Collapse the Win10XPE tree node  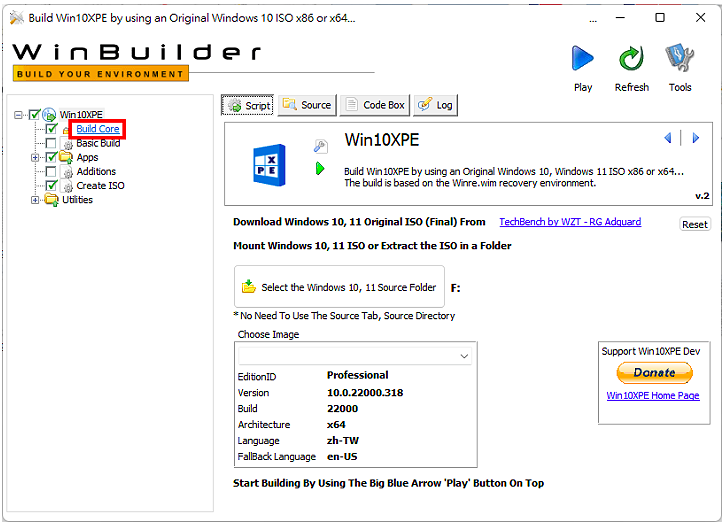(x=18, y=114)
